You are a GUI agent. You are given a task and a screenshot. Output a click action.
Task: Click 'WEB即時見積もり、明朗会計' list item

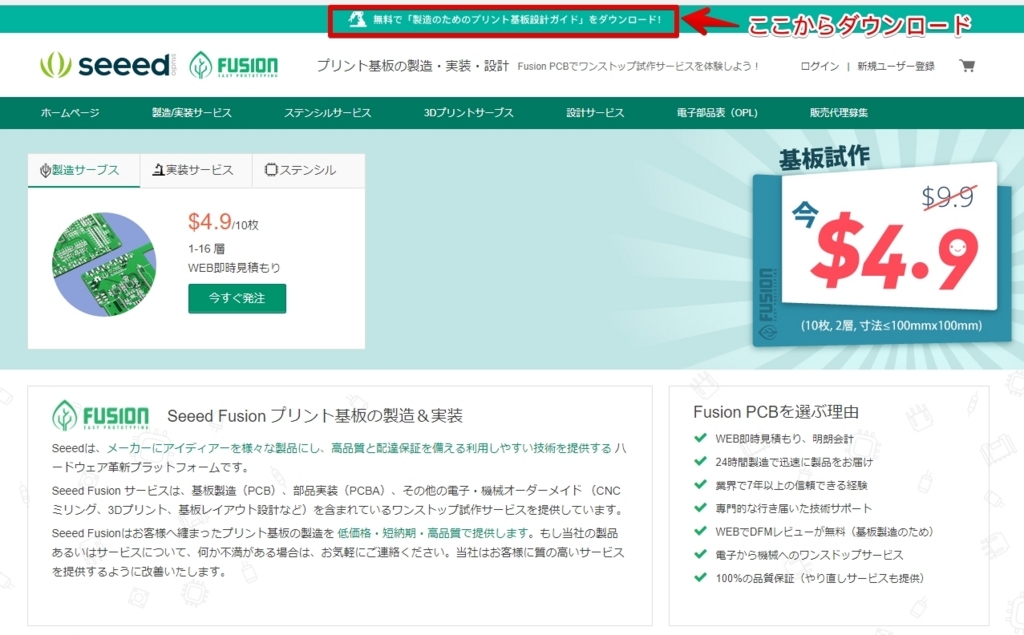click(784, 439)
